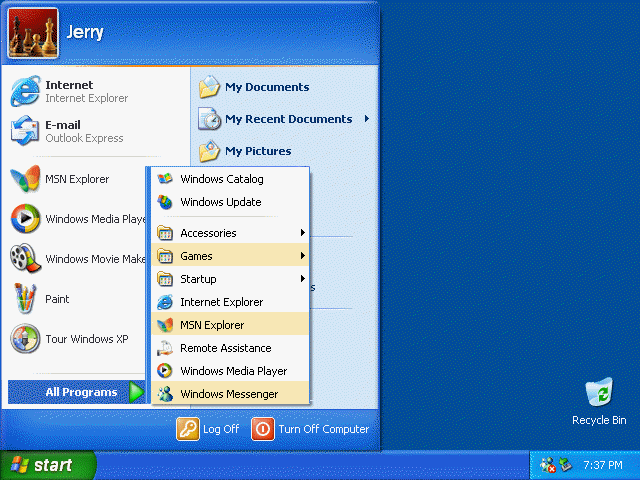Select Windows Update menu entry text
This screenshot has height=480, width=640.
click(221, 202)
